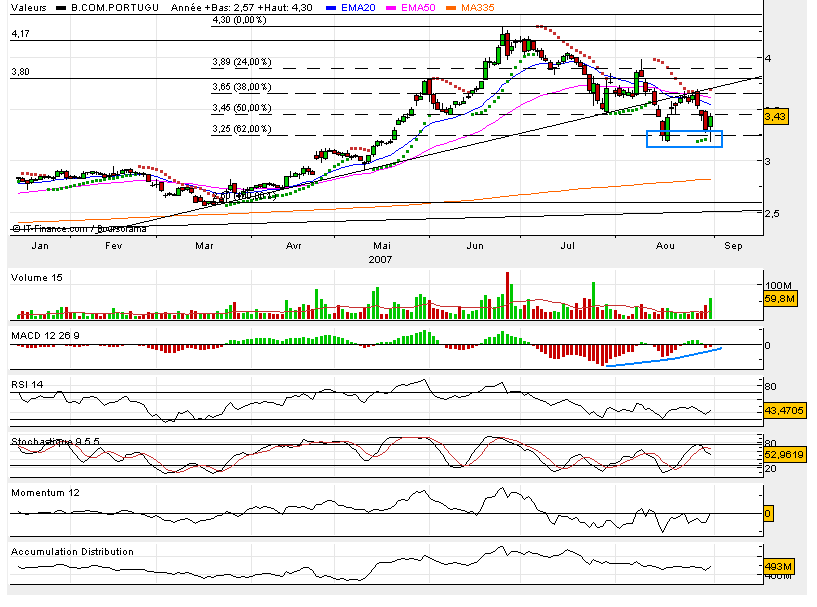The width and height of the screenshot is (817, 607).
Task: Click the 'MA335' legend label
Action: click(478, 7)
